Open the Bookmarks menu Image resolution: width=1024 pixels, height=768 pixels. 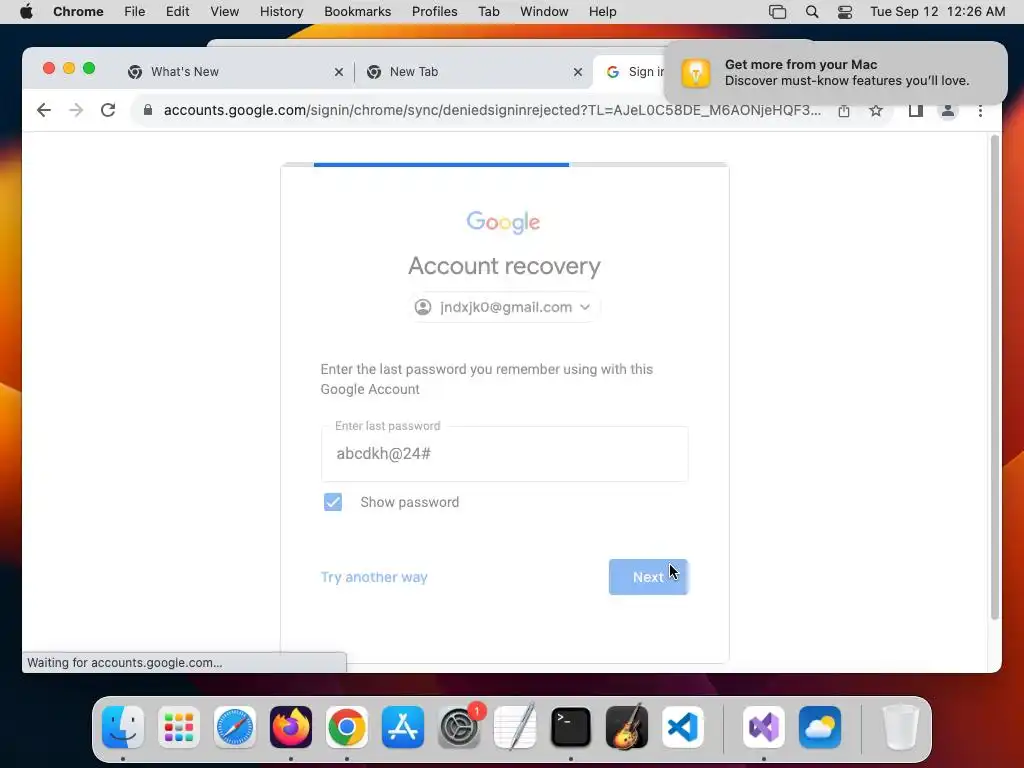tap(357, 12)
